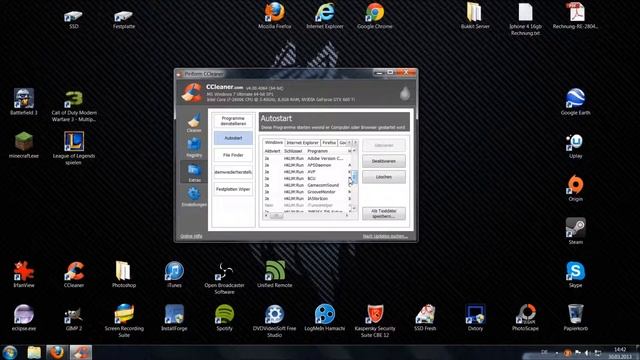Switch to the Internet Explorer autostart tab

click(x=302, y=143)
